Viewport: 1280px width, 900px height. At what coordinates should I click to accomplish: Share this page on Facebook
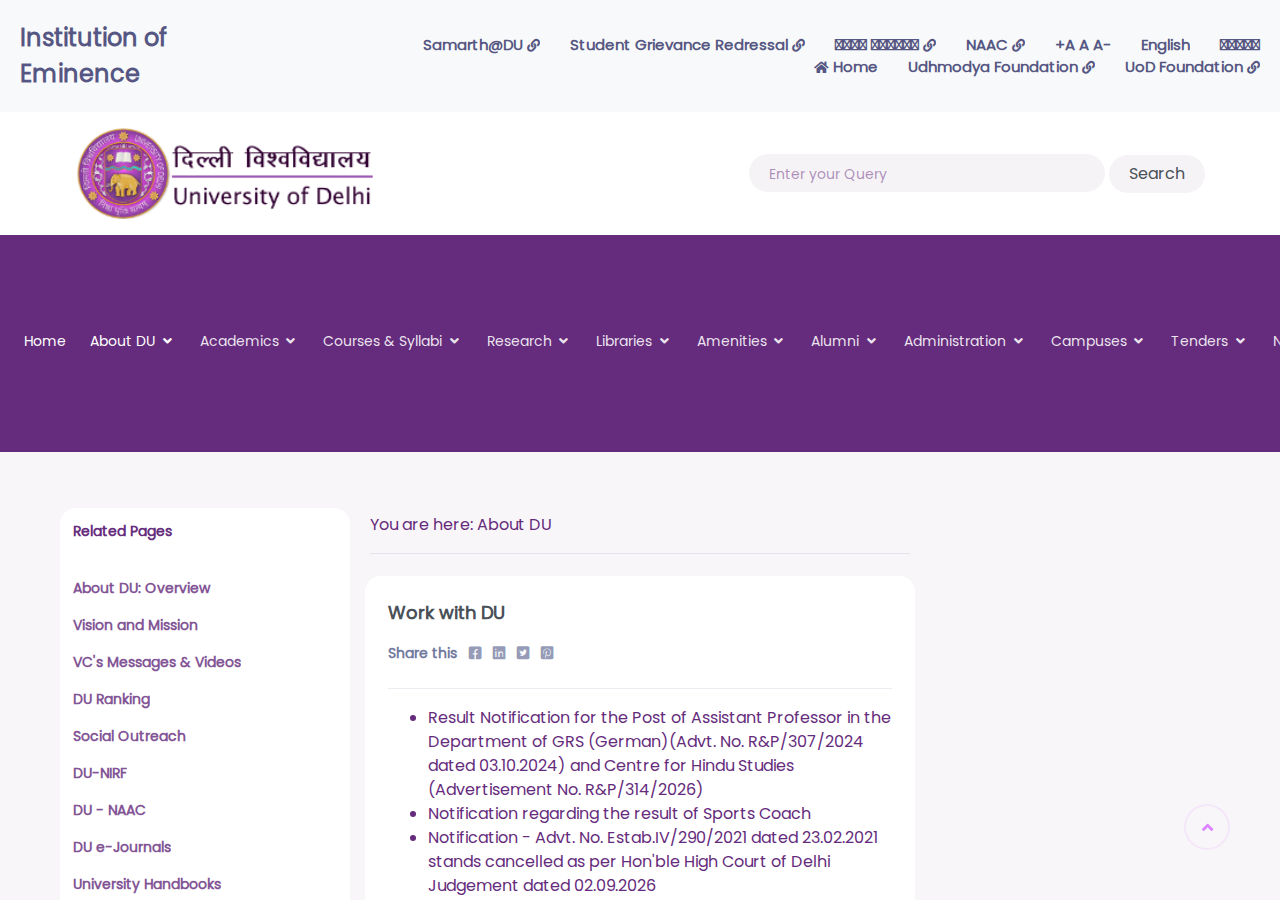[475, 653]
